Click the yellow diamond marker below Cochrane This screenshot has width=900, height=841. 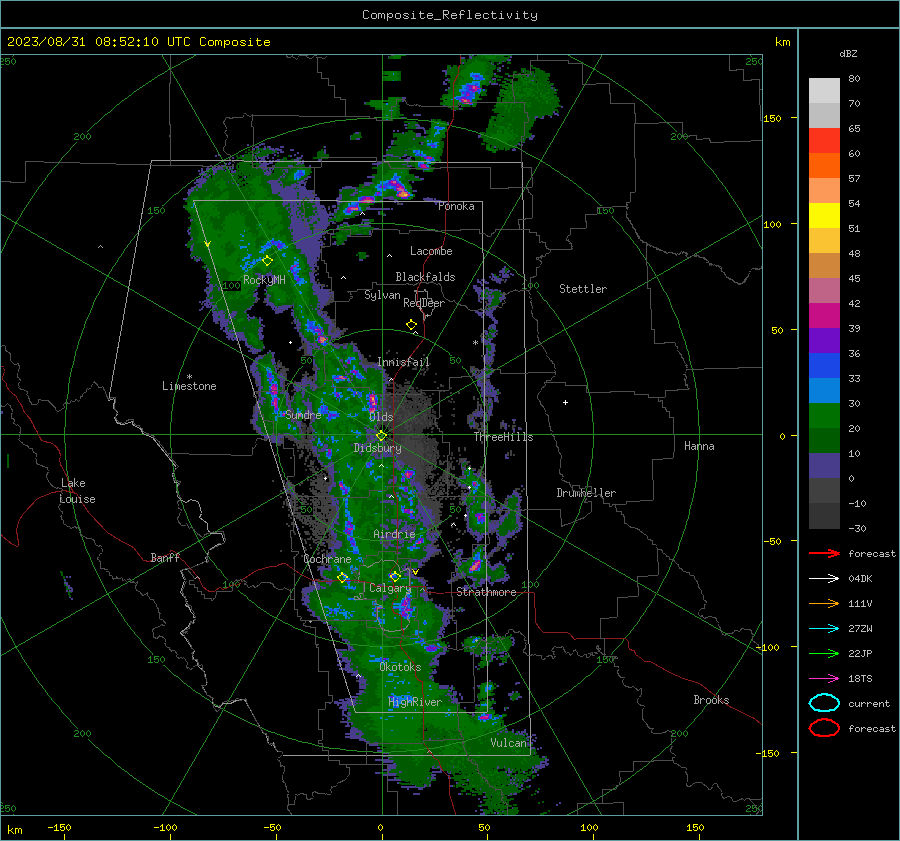342,577
